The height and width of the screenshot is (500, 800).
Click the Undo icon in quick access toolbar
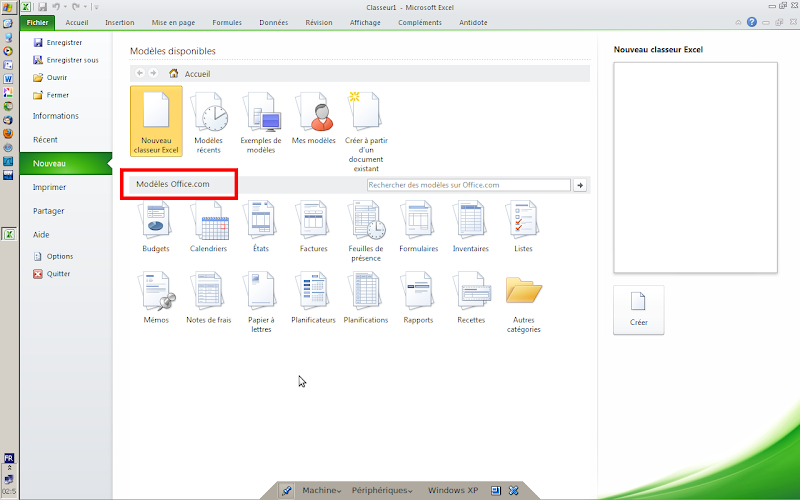point(56,7)
